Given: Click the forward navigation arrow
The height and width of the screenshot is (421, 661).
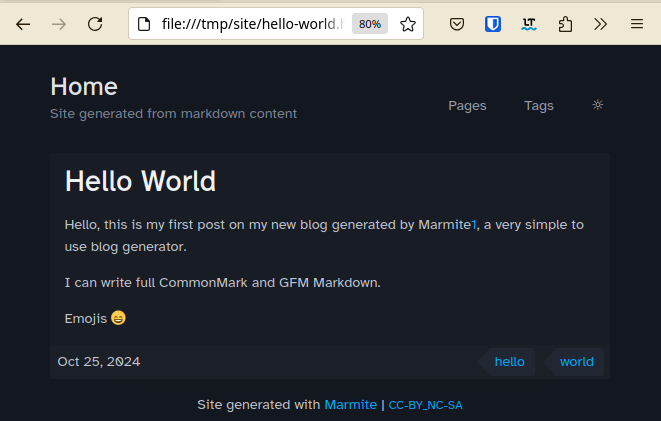Looking at the screenshot, I should (x=59, y=24).
